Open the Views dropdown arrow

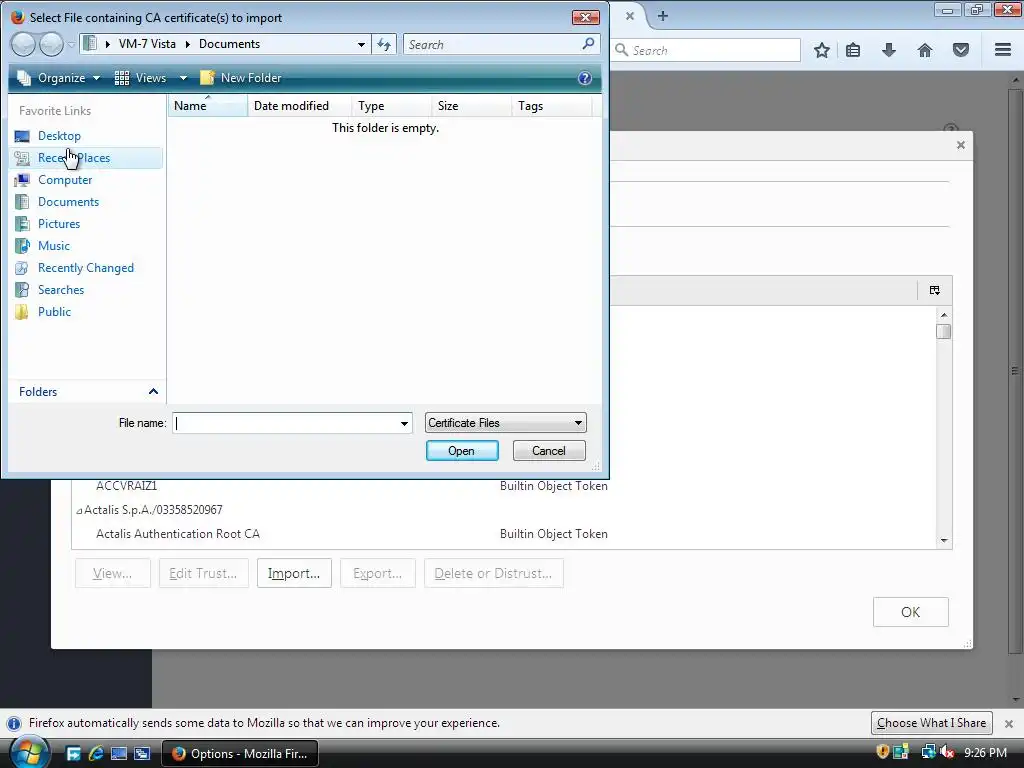tap(184, 78)
